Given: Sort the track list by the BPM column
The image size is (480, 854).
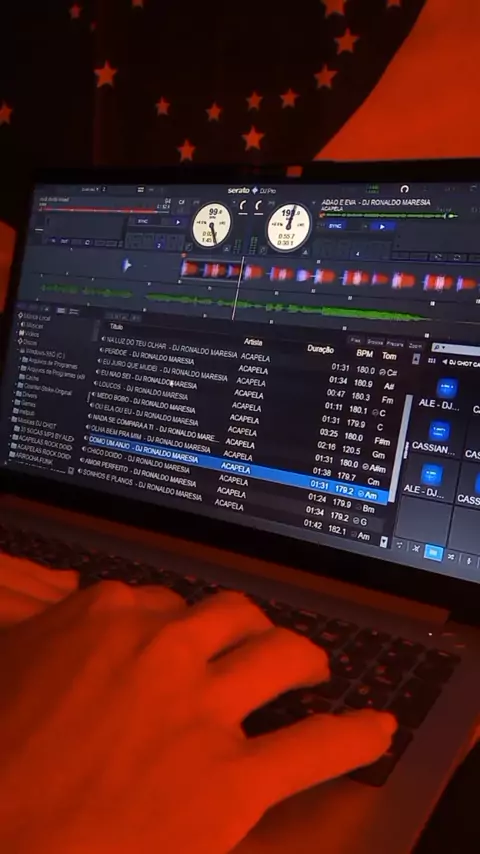Looking at the screenshot, I should [364, 353].
